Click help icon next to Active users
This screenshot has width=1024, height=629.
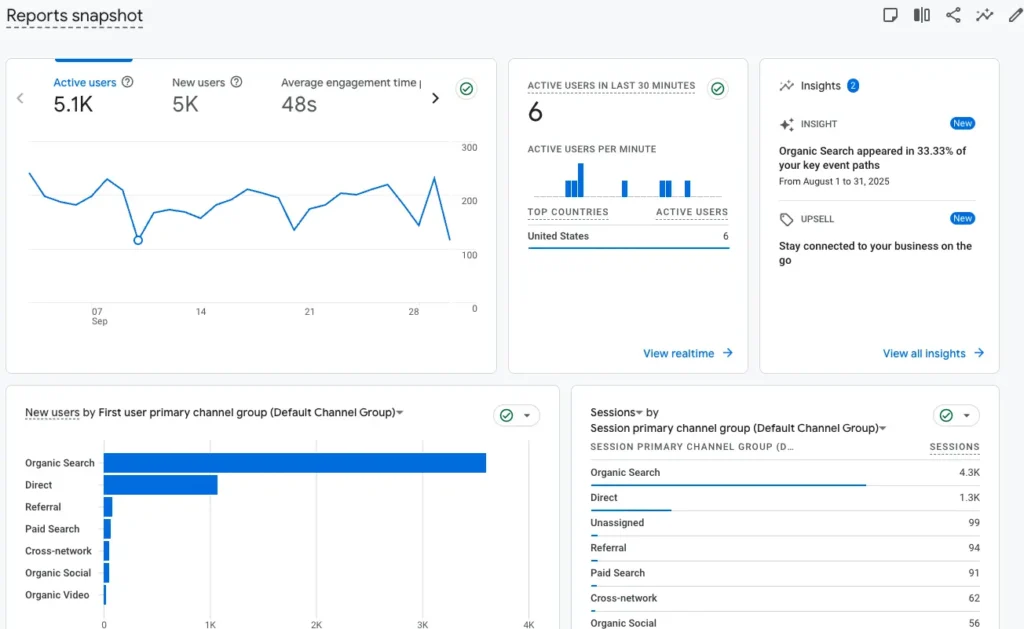127,82
